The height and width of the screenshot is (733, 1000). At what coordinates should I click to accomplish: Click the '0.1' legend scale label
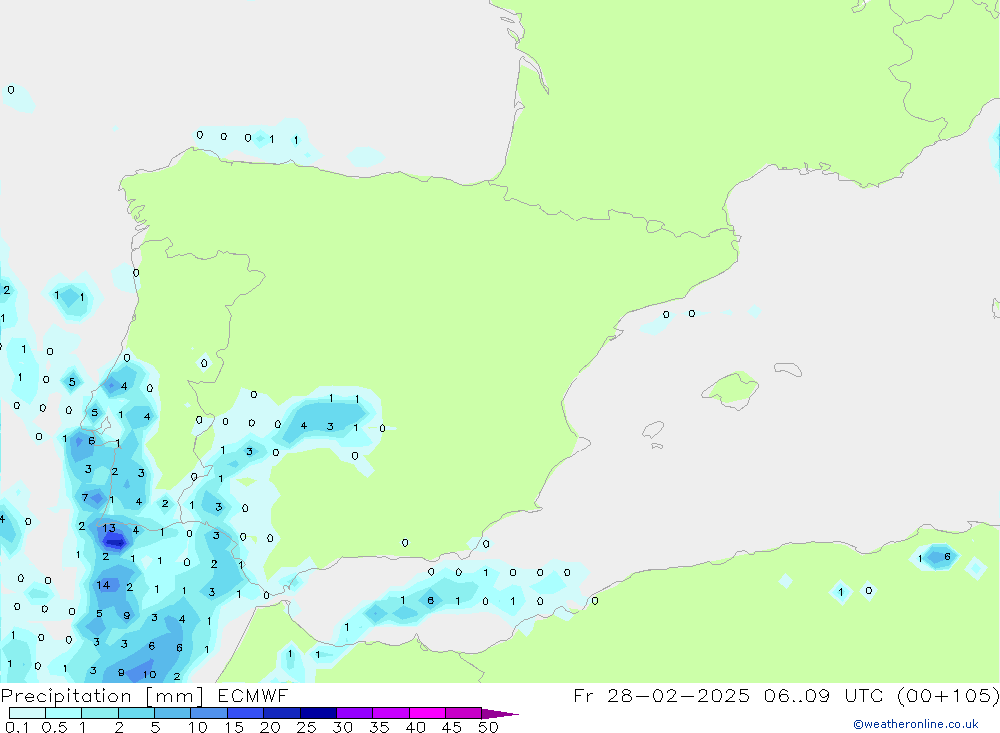point(17,727)
